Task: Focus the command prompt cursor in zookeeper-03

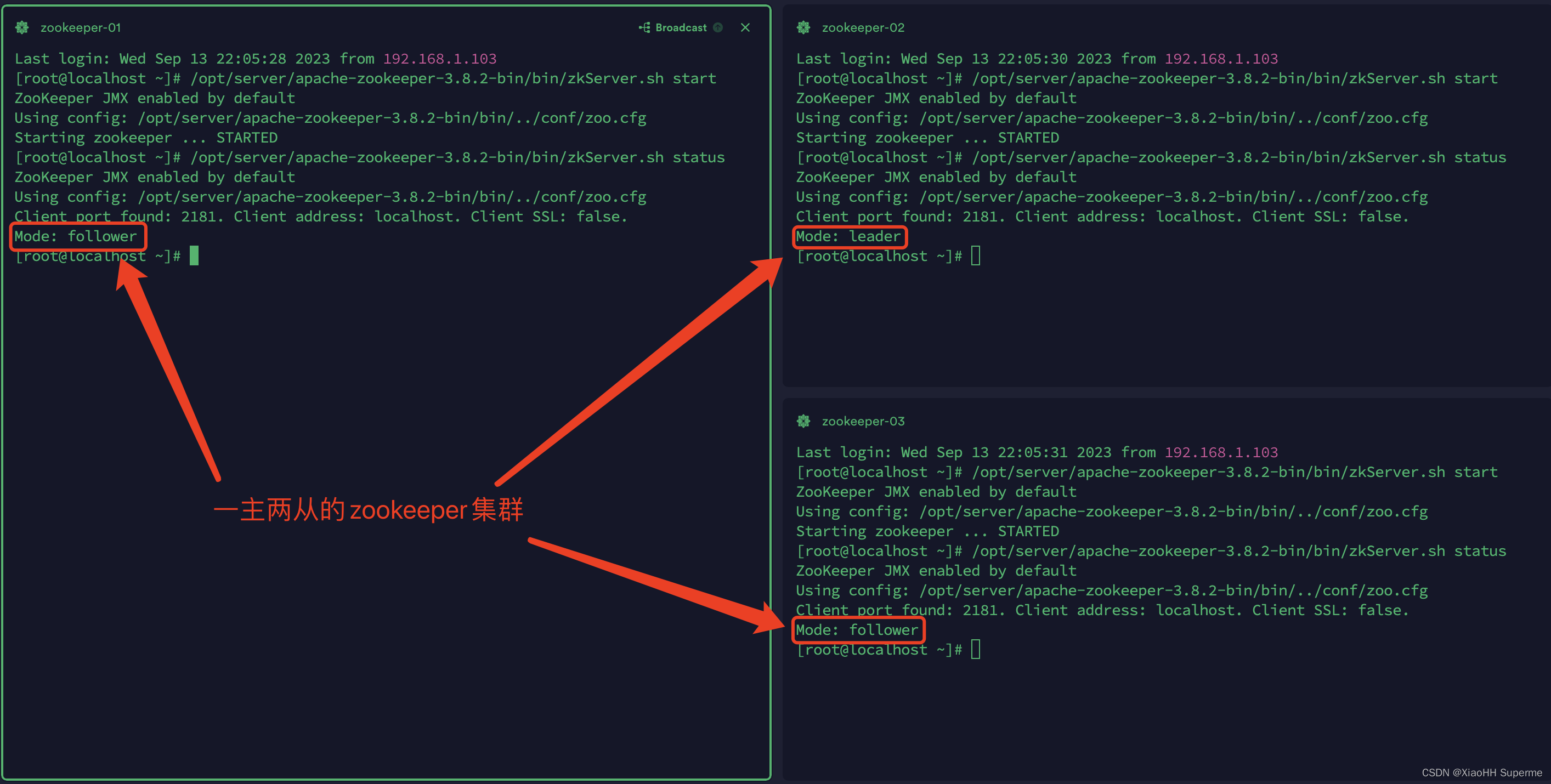Action: coord(975,649)
